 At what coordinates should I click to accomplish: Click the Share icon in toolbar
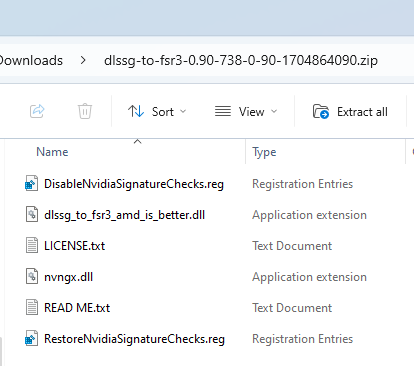click(x=37, y=111)
